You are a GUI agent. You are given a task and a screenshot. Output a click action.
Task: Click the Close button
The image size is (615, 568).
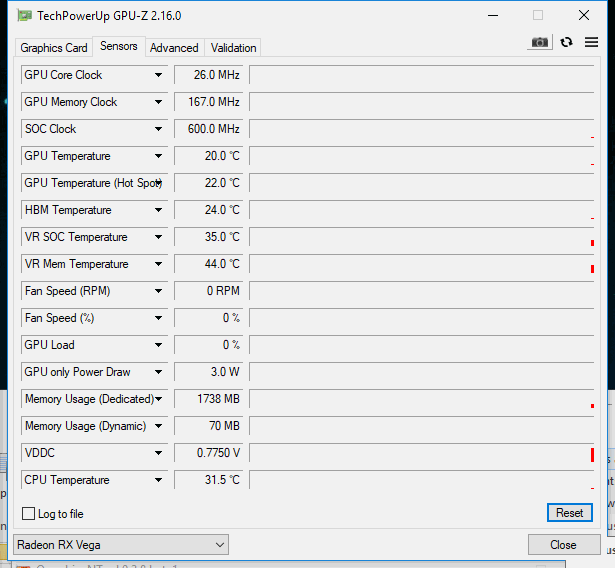[x=564, y=544]
